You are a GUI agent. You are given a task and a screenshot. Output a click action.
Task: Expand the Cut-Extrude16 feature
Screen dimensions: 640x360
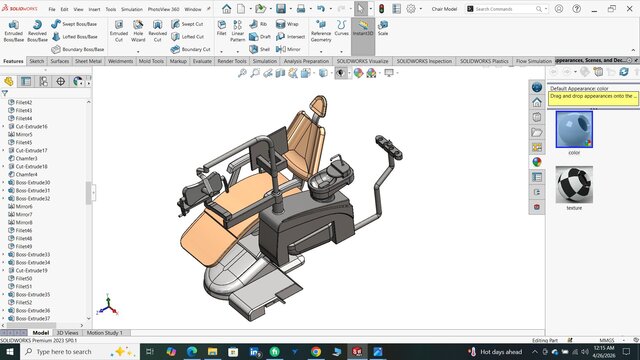pyautogui.click(x=4, y=127)
